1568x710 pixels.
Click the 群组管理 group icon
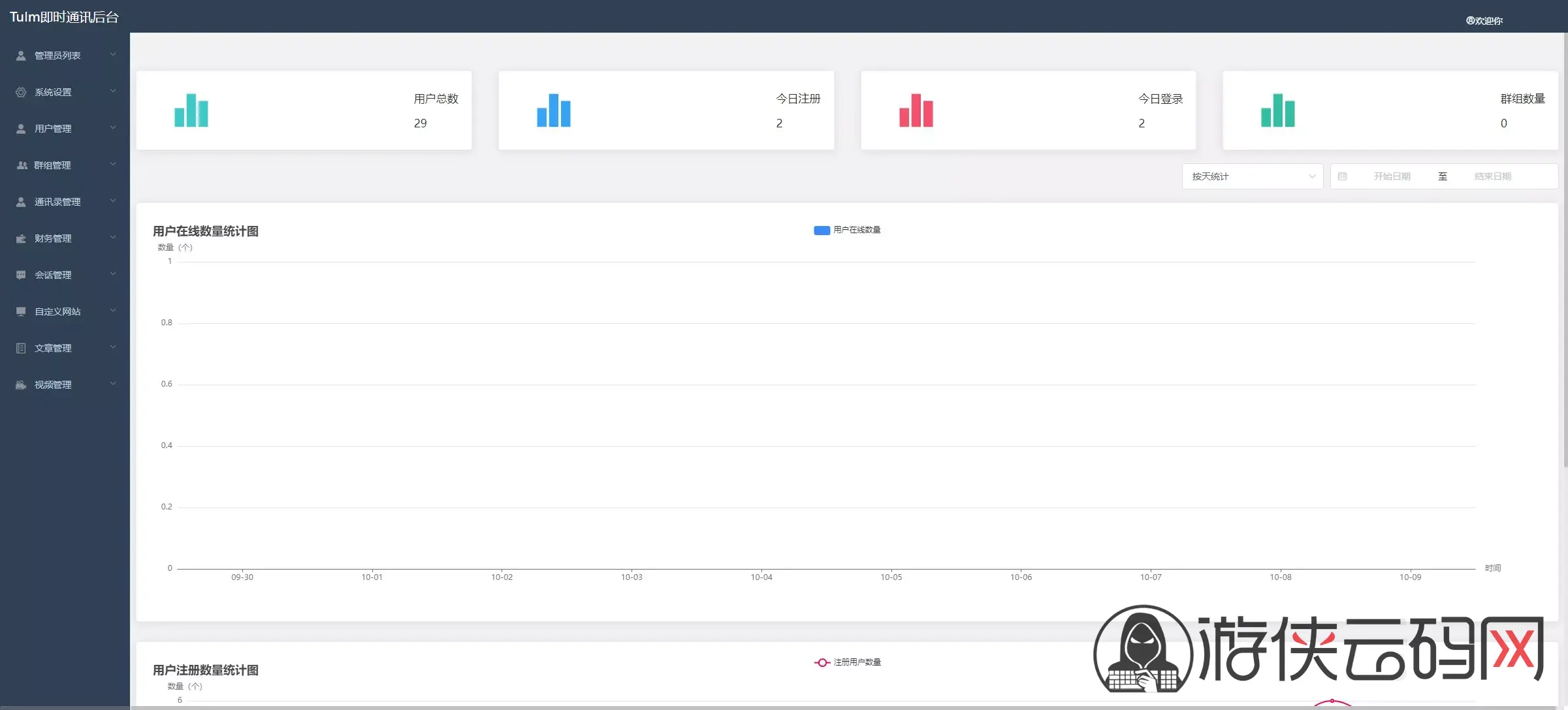point(21,165)
